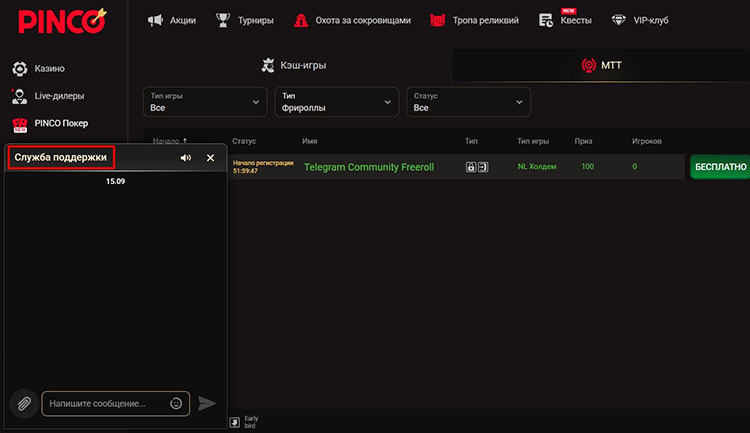Click Имя column header
This screenshot has height=433, width=750.
click(x=309, y=141)
